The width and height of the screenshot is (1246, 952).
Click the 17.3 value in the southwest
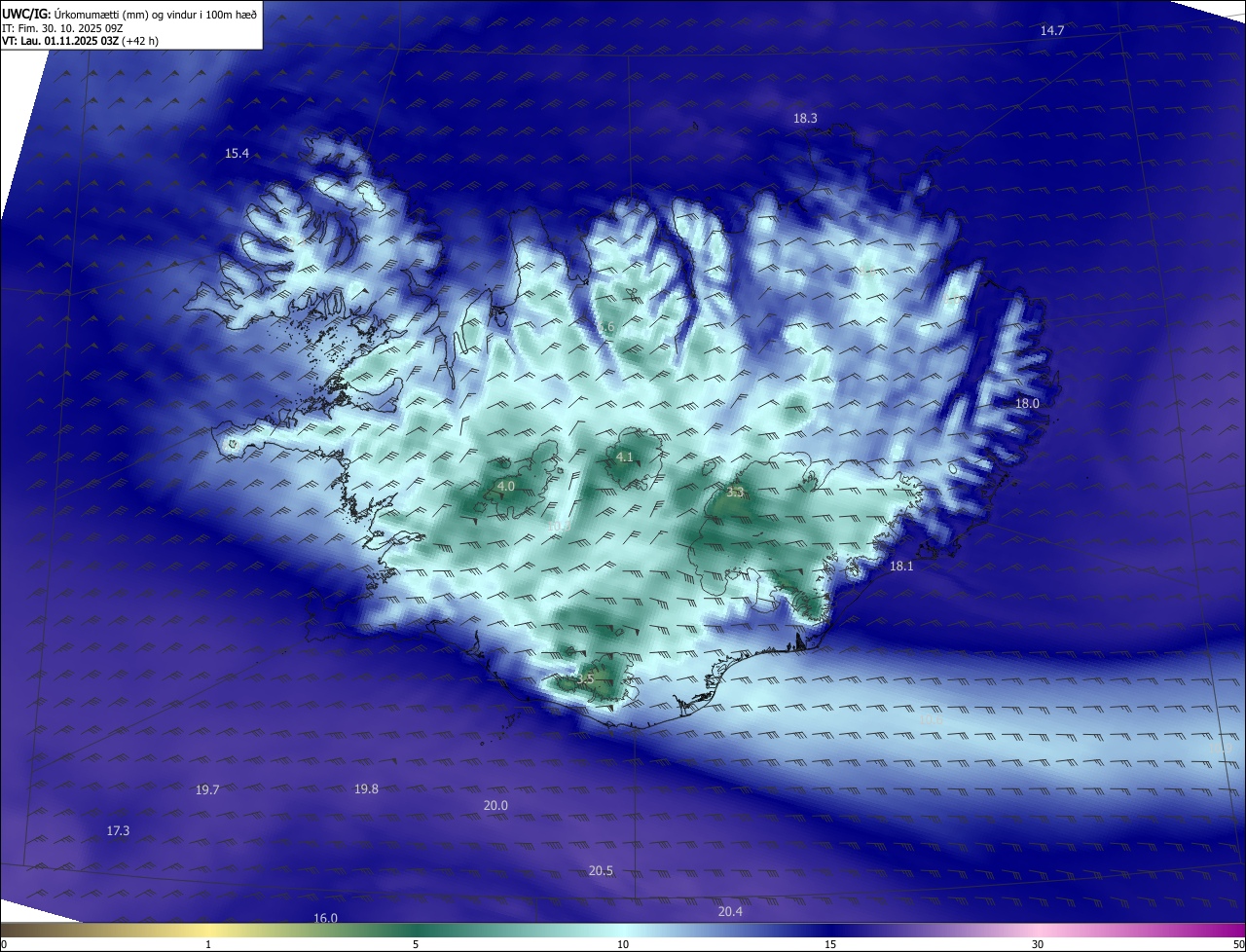click(x=118, y=831)
